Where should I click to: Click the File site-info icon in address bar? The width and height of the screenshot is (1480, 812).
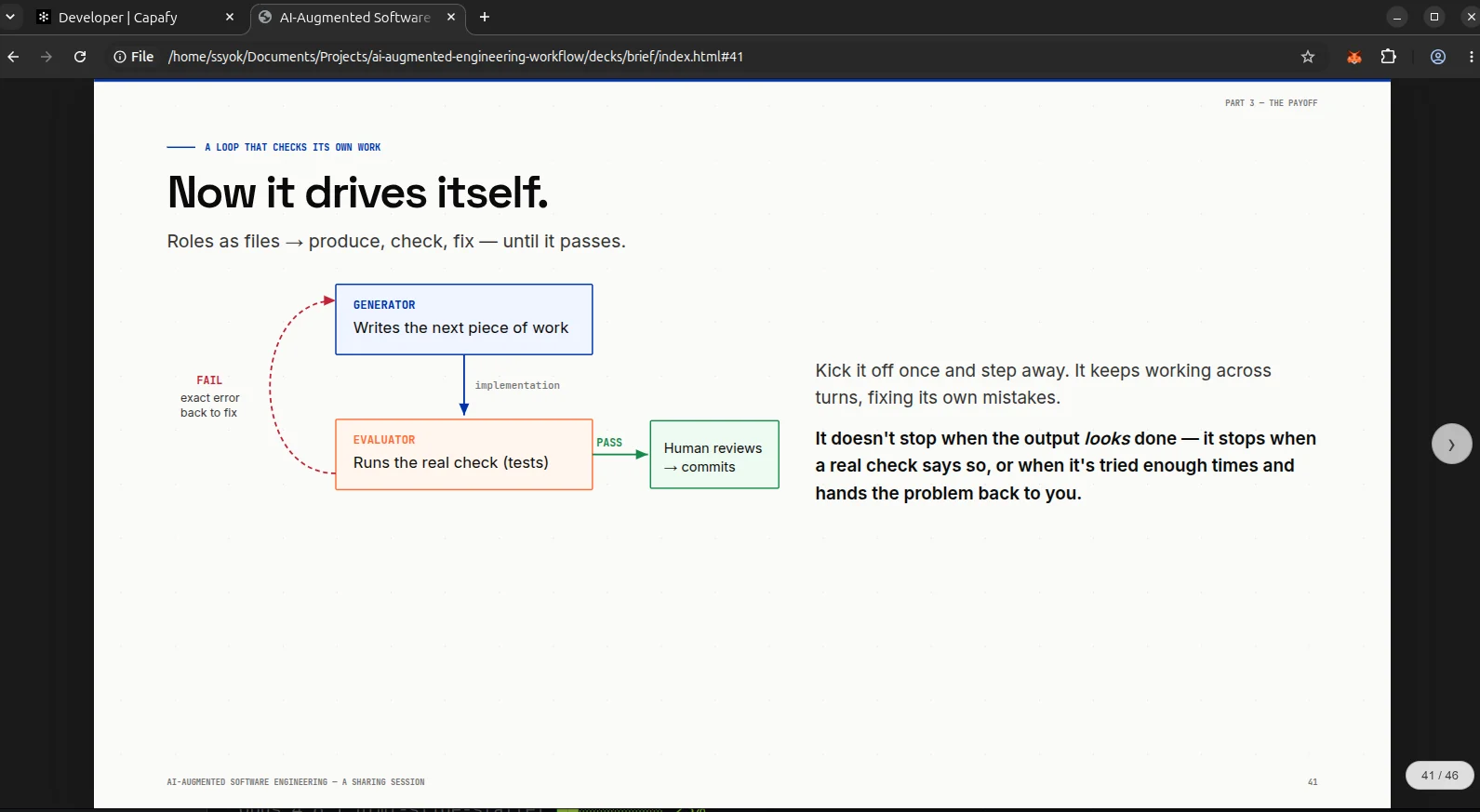pyautogui.click(x=133, y=57)
